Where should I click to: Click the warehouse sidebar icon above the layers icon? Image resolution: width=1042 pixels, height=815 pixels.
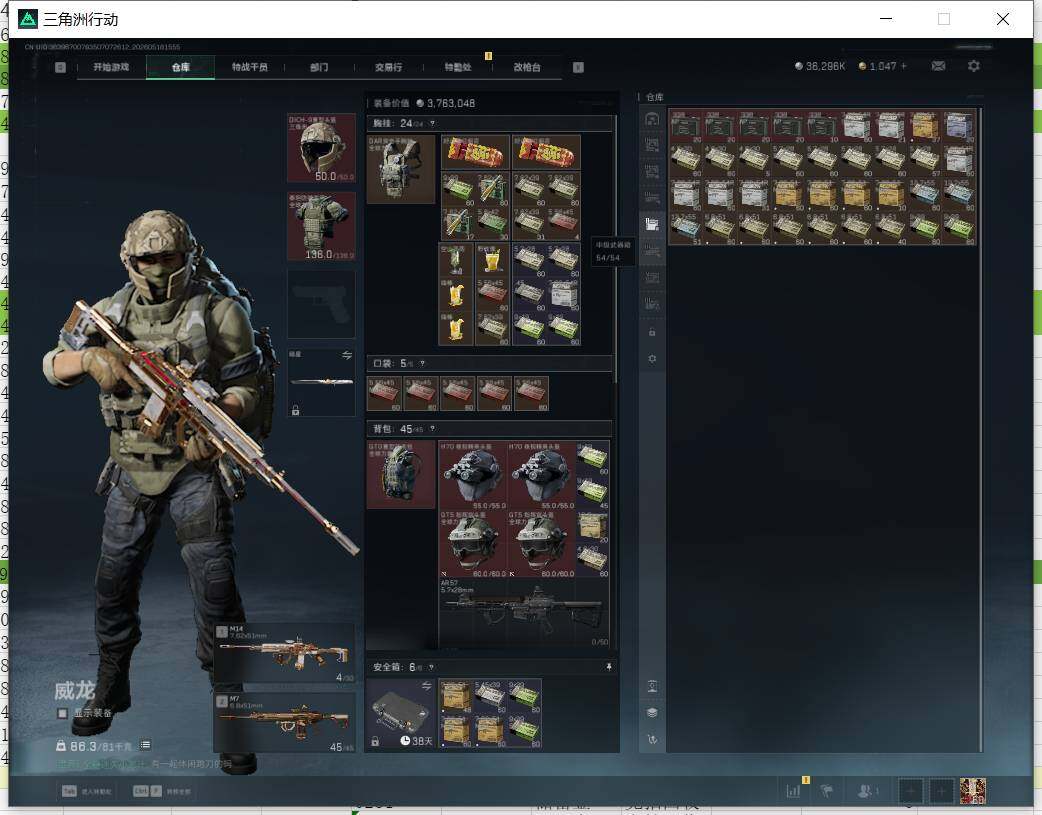pyautogui.click(x=652, y=686)
